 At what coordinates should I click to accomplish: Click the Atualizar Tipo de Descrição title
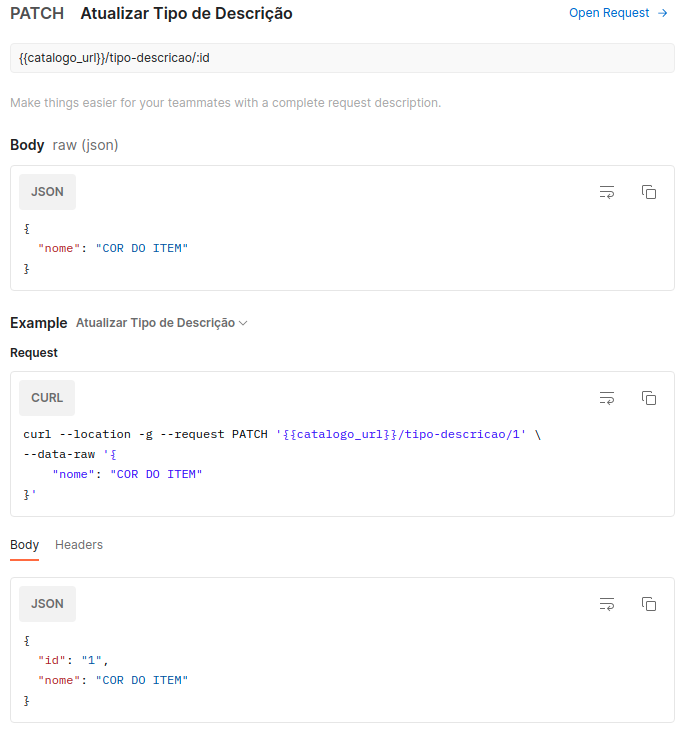click(187, 14)
